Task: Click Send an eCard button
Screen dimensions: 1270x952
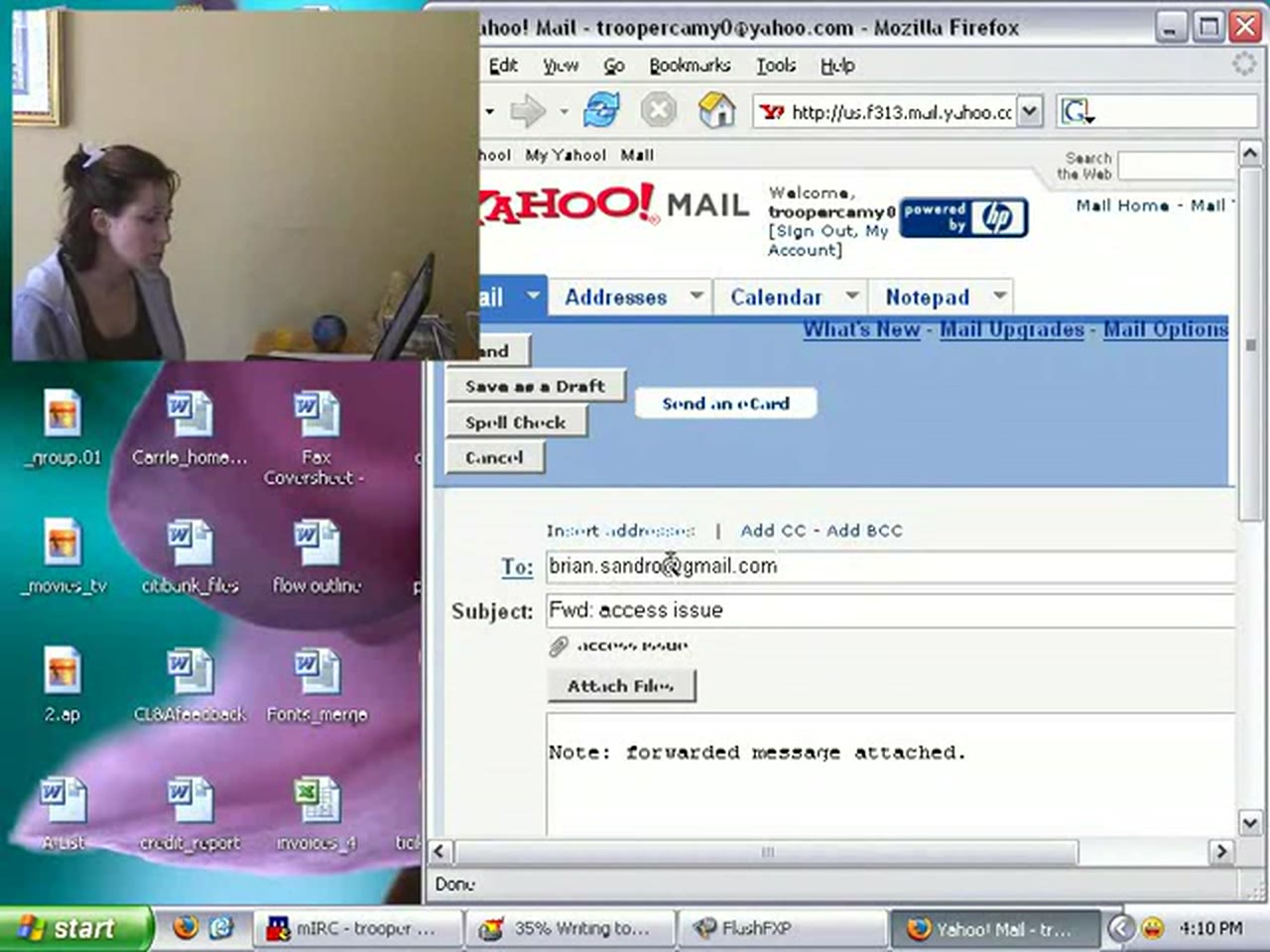Action: 725,404
